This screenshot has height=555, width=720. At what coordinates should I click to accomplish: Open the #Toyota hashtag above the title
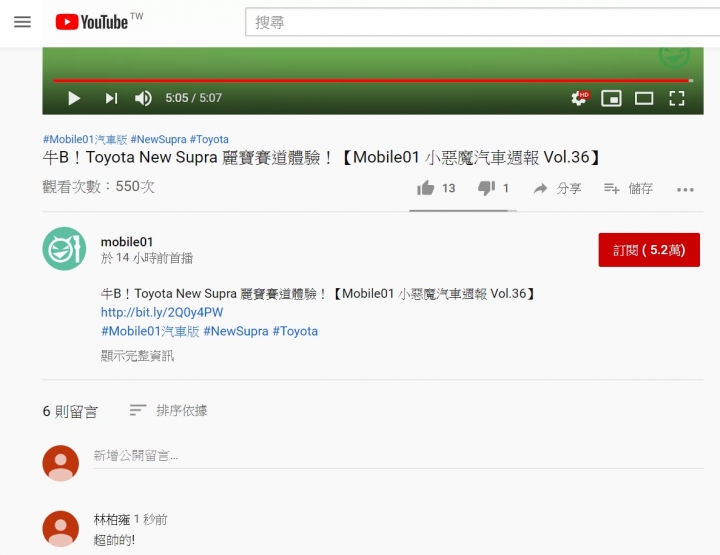(209, 139)
